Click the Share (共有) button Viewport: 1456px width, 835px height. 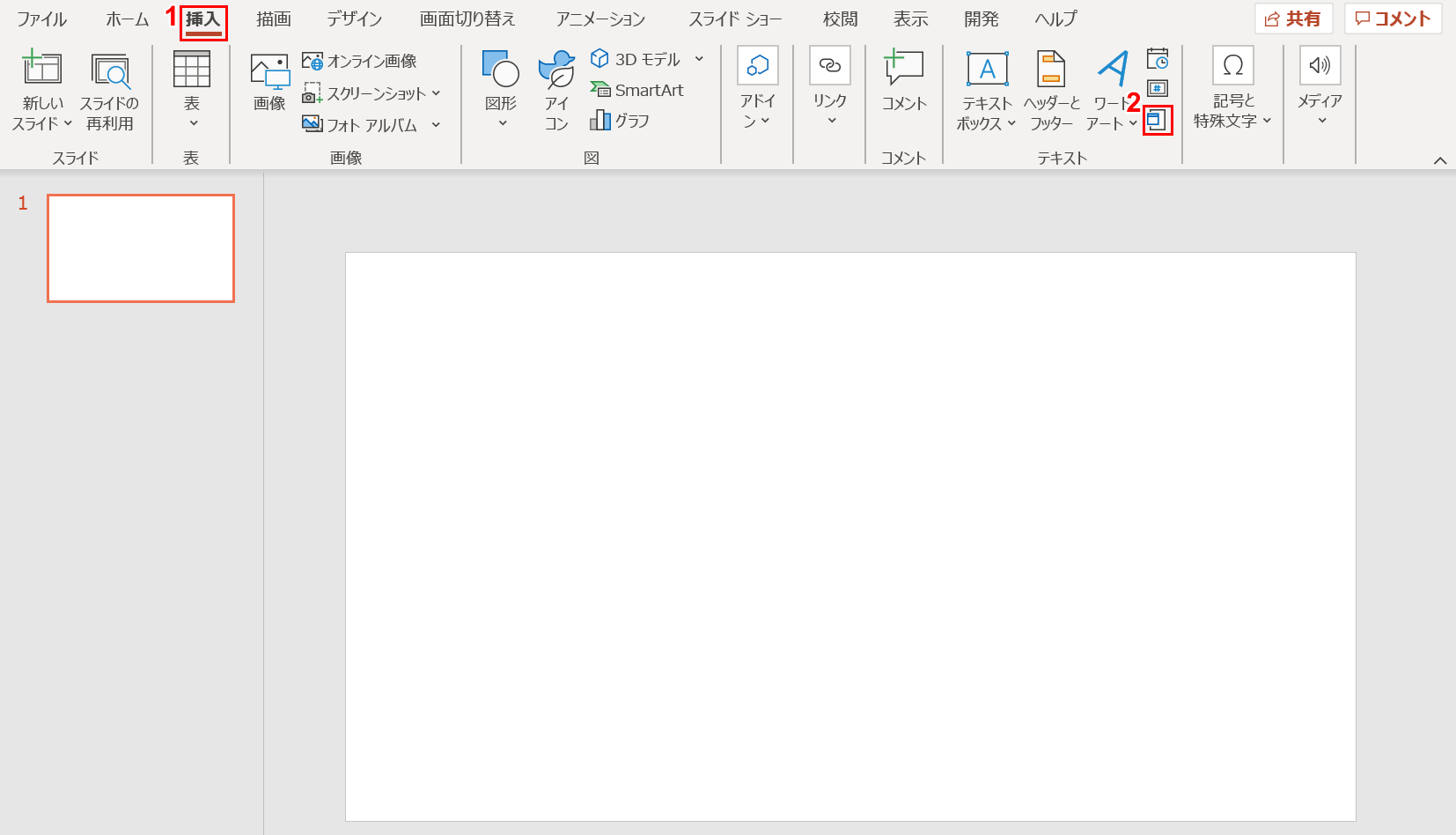1293,18
